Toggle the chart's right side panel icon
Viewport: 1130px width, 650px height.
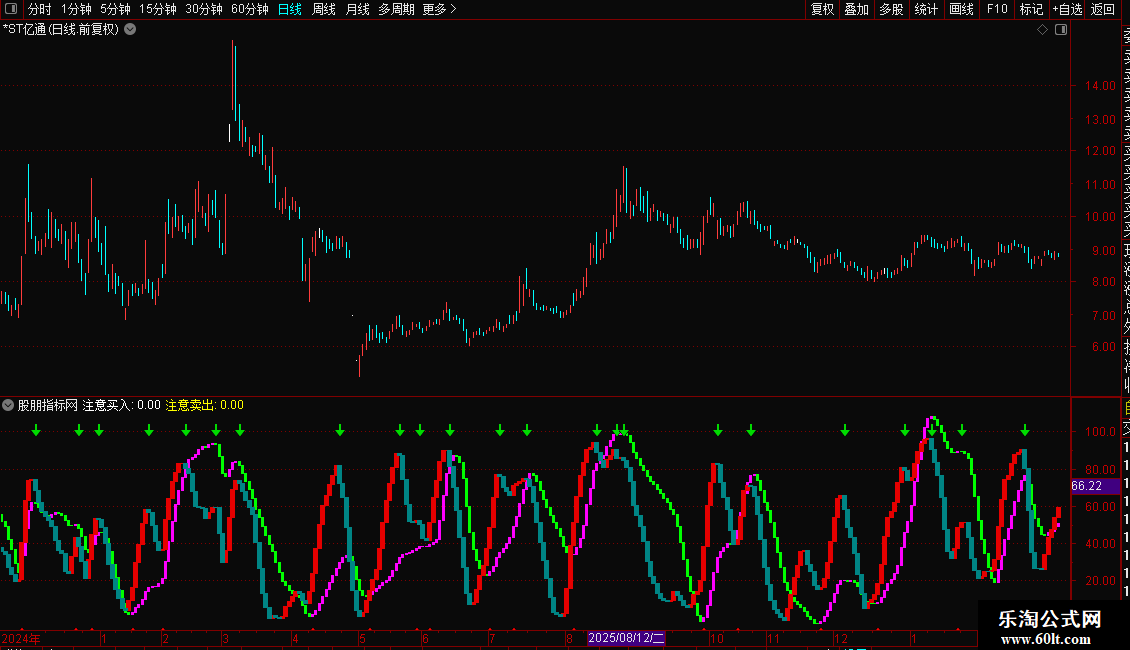pyautogui.click(x=1061, y=30)
